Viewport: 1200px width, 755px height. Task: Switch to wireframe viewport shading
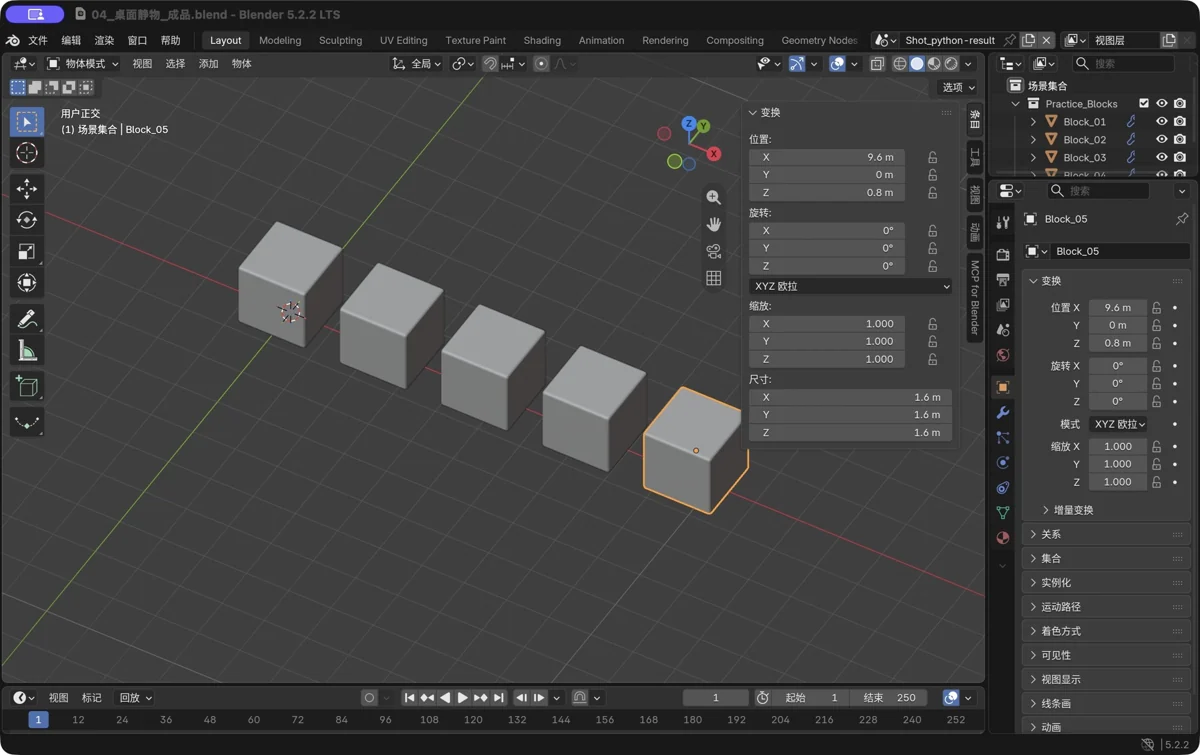pos(900,64)
